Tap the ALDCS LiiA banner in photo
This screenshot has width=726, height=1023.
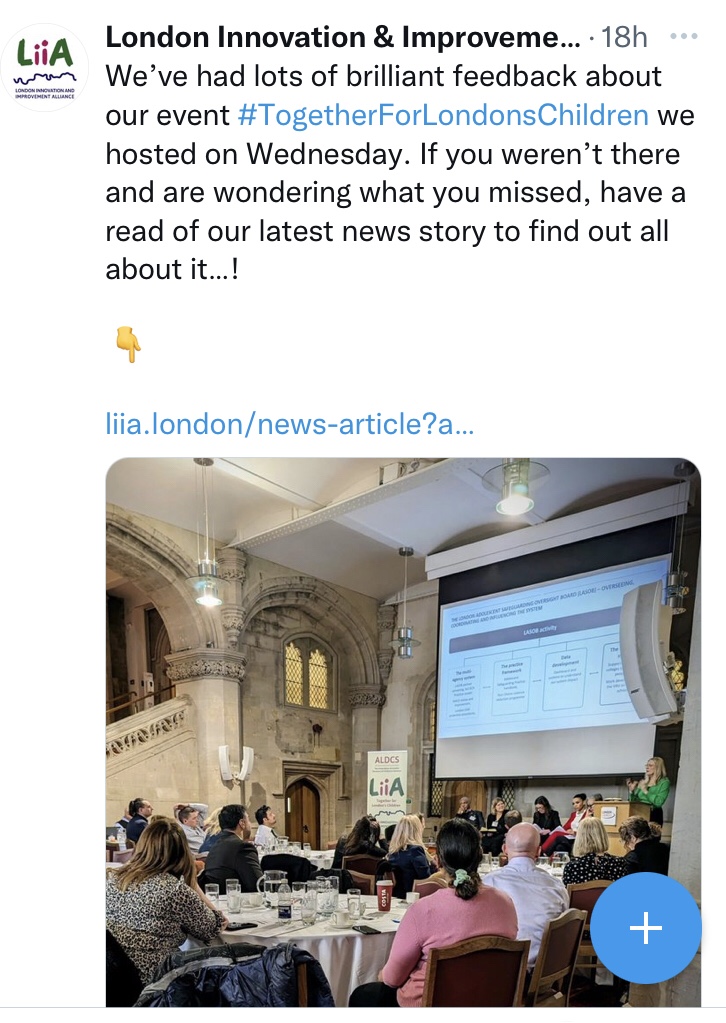tap(387, 786)
